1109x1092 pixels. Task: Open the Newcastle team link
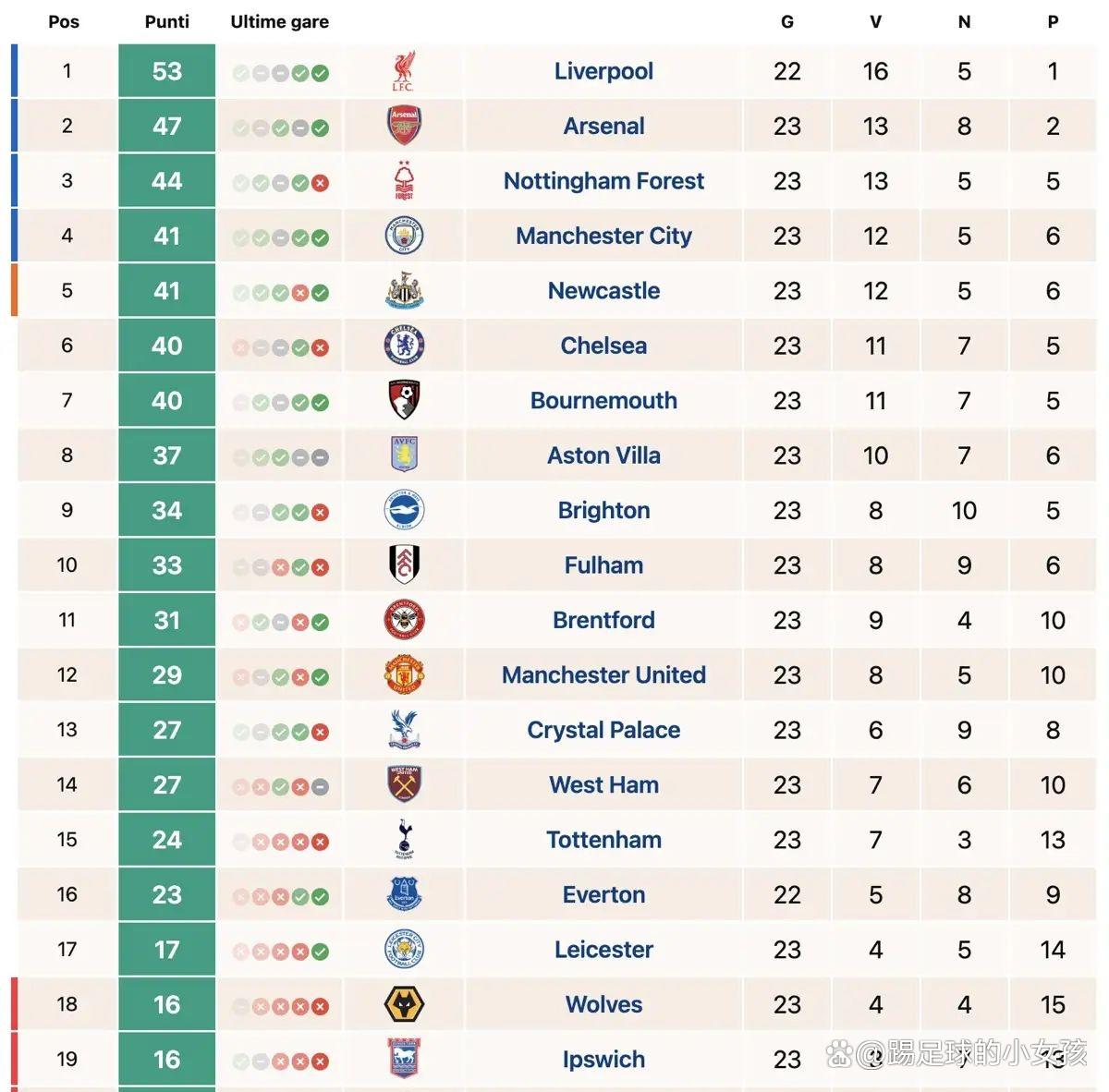coord(603,291)
